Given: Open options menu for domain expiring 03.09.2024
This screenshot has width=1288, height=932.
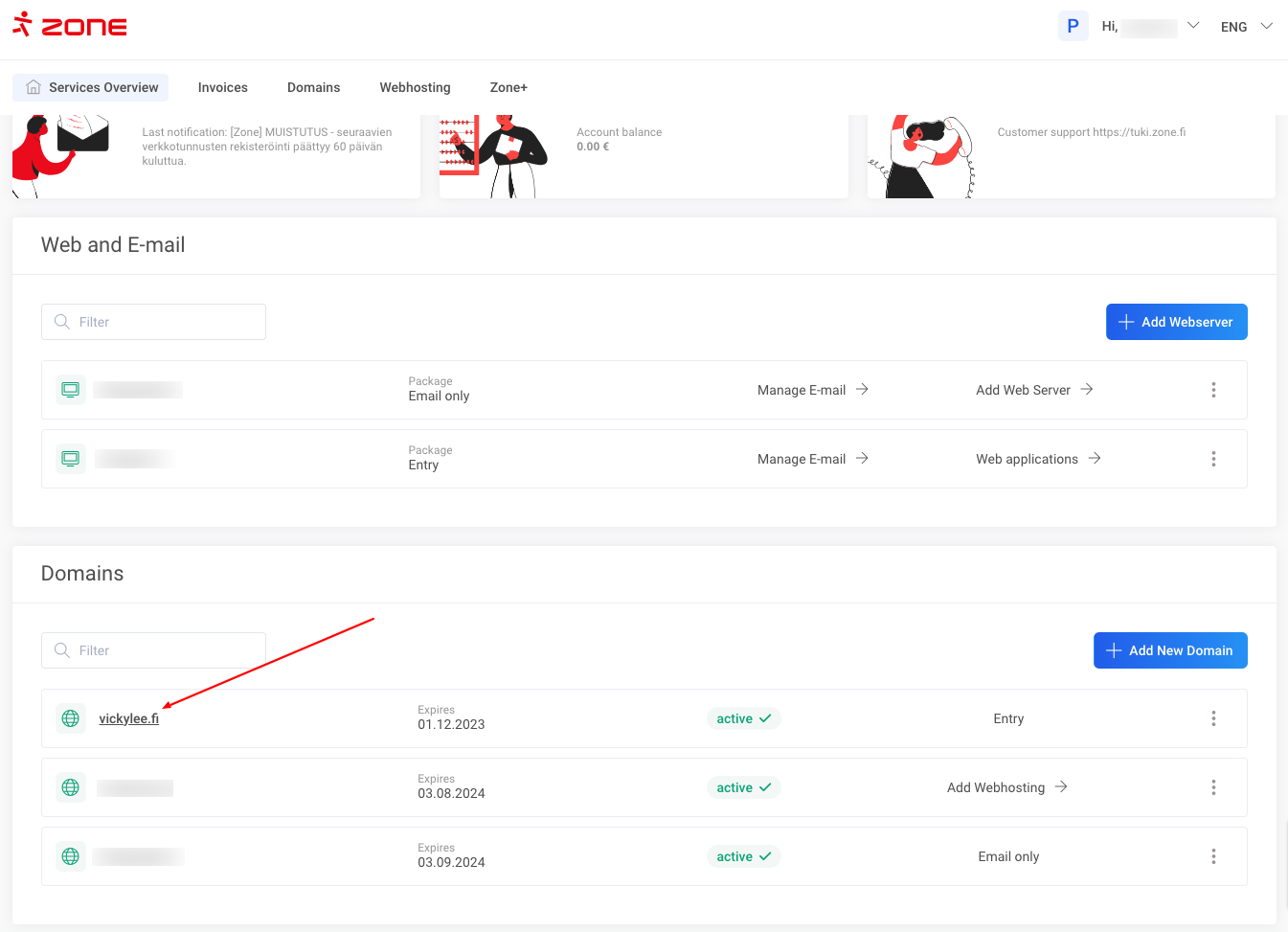Looking at the screenshot, I should click(x=1213, y=856).
